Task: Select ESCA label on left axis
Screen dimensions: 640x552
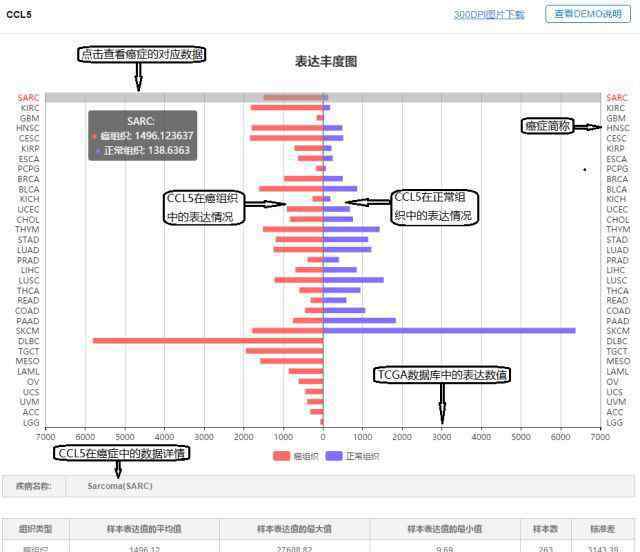Action: [x=29, y=159]
